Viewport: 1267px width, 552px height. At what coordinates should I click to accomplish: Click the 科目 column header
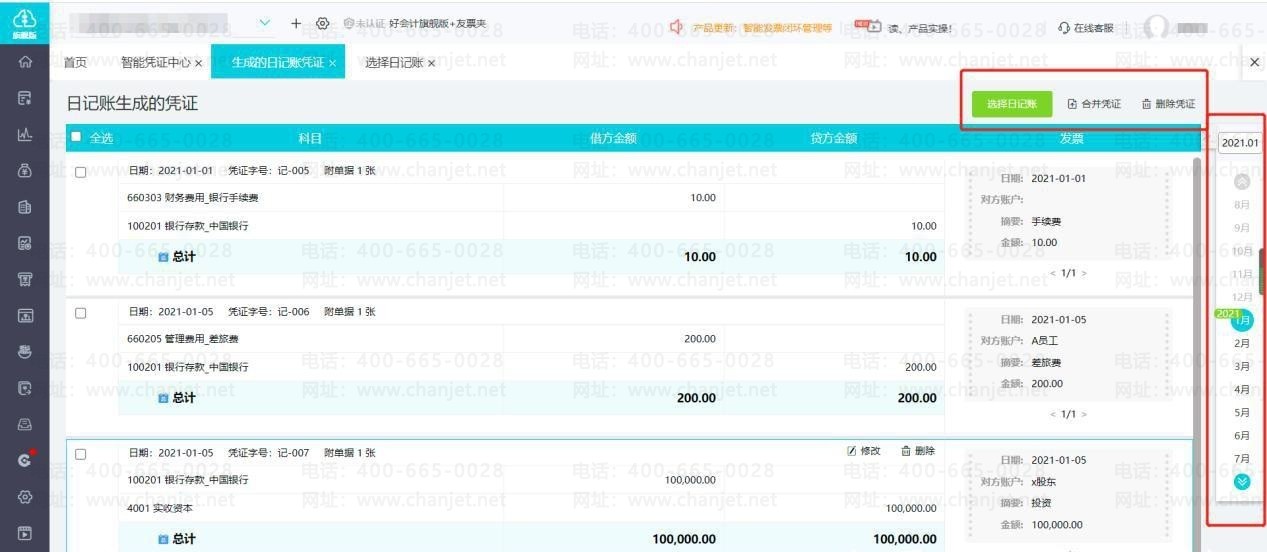point(310,138)
